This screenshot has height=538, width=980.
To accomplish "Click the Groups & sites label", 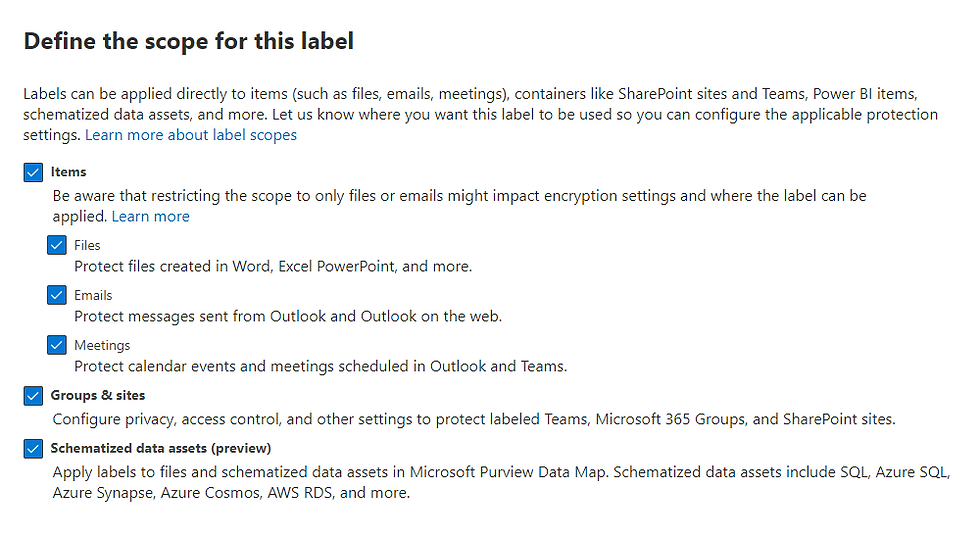I will [x=98, y=395].
